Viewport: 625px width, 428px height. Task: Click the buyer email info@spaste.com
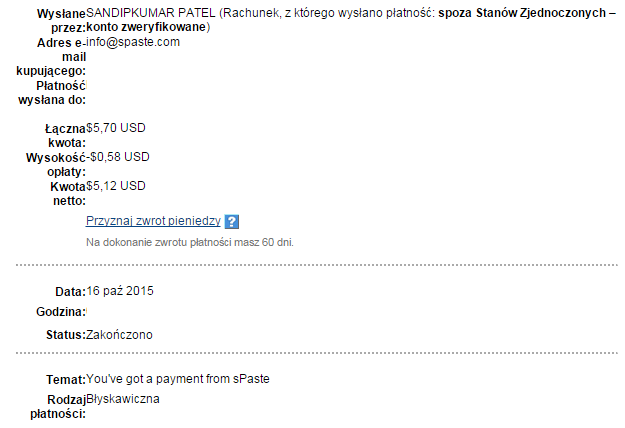[133, 42]
